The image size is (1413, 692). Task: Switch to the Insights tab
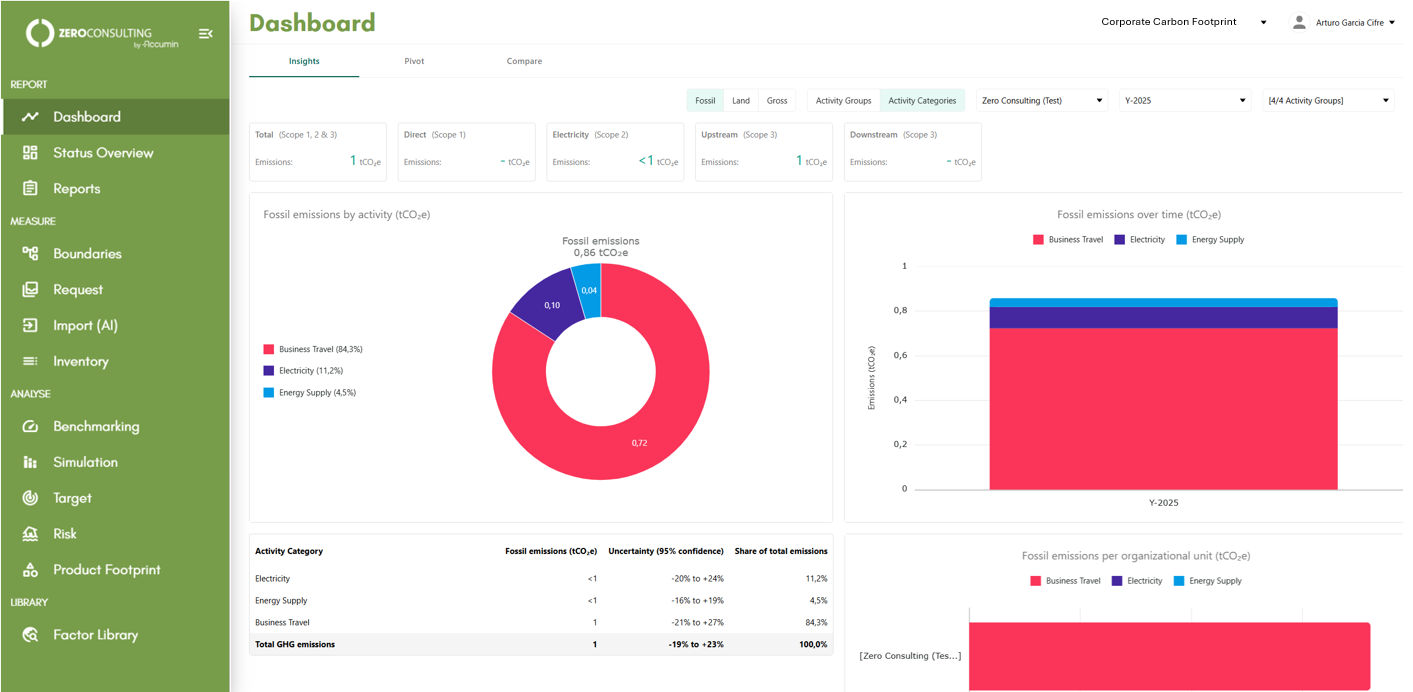point(304,61)
